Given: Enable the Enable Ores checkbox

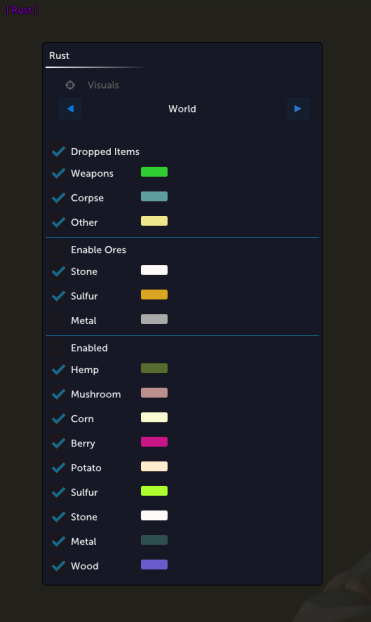Looking at the screenshot, I should click(58, 250).
